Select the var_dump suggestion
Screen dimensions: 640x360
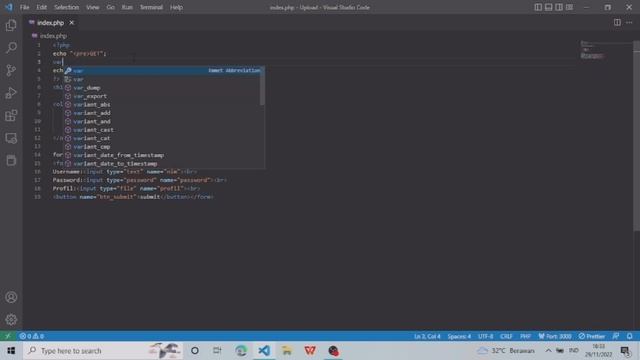162,88
